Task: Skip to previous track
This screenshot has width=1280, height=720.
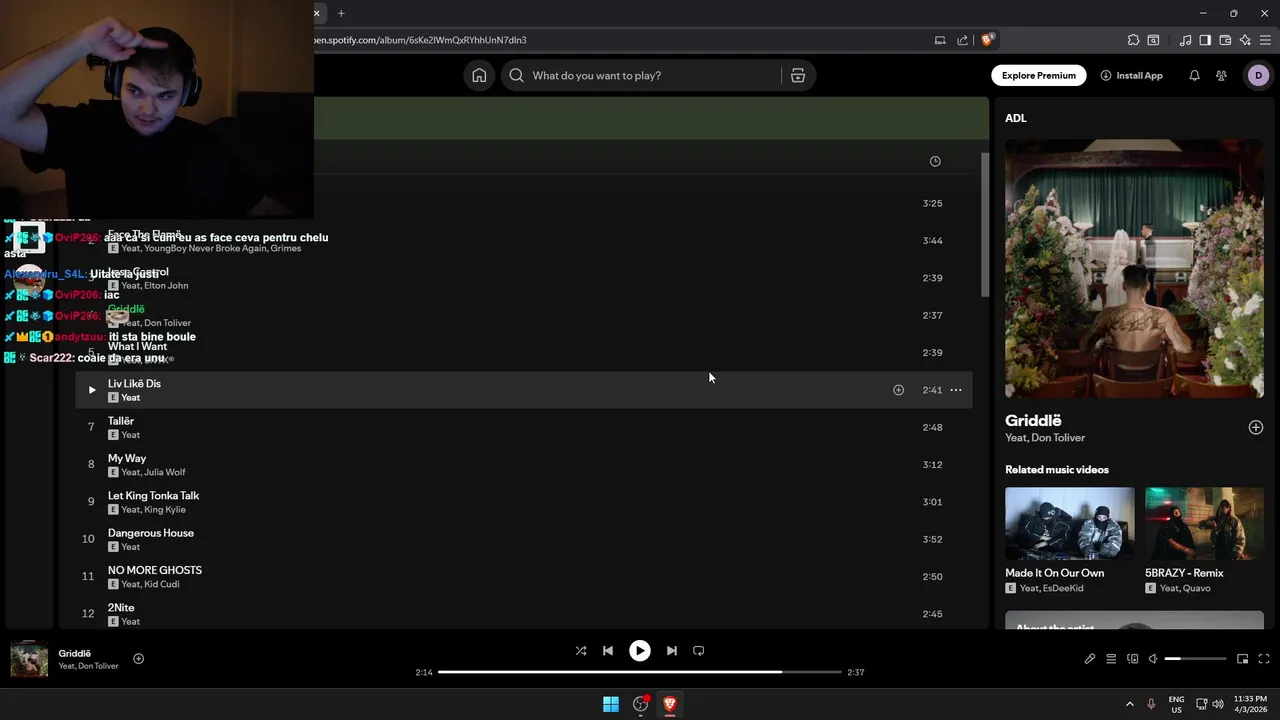Action: (608, 650)
